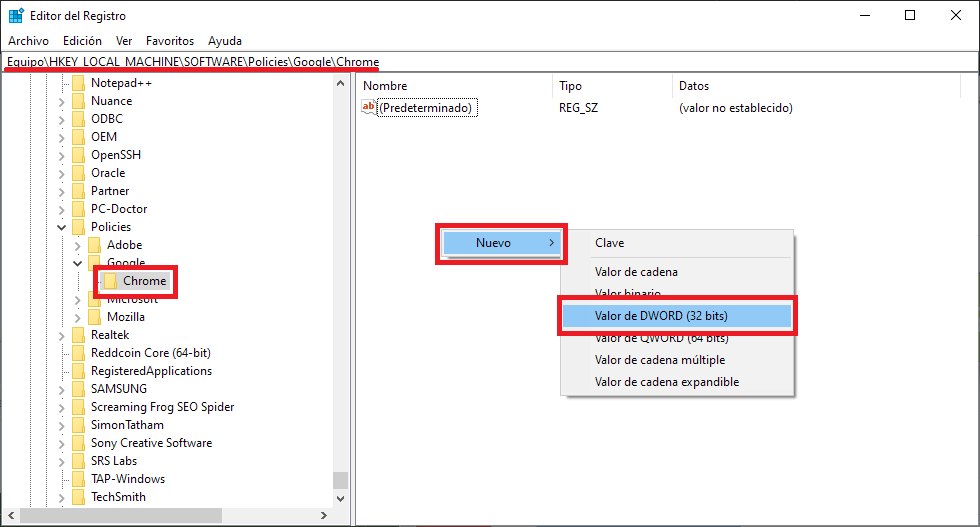Expand the OEM key
Viewport: 980px width, 527px height.
[x=61, y=138]
